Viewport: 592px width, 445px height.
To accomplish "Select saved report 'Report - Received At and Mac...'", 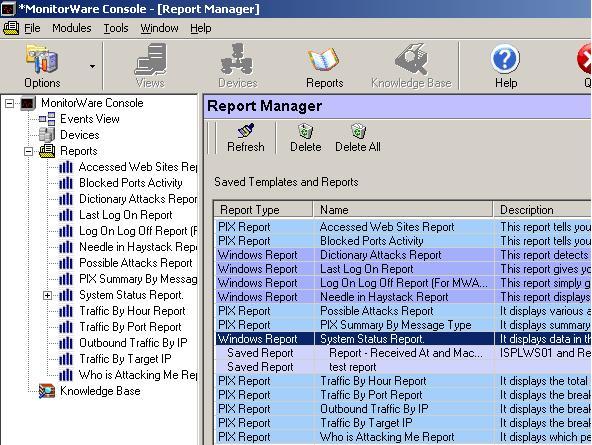I will pyautogui.click(x=403, y=353).
